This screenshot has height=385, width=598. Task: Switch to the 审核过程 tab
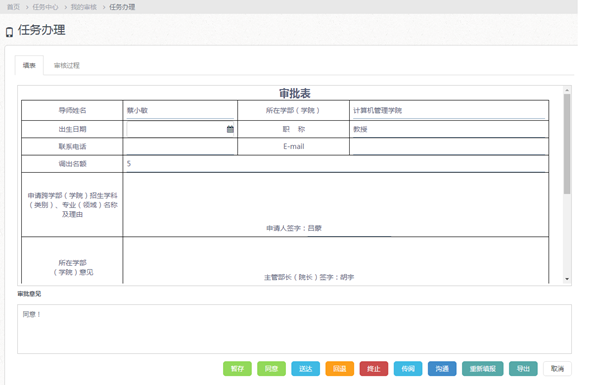point(67,65)
